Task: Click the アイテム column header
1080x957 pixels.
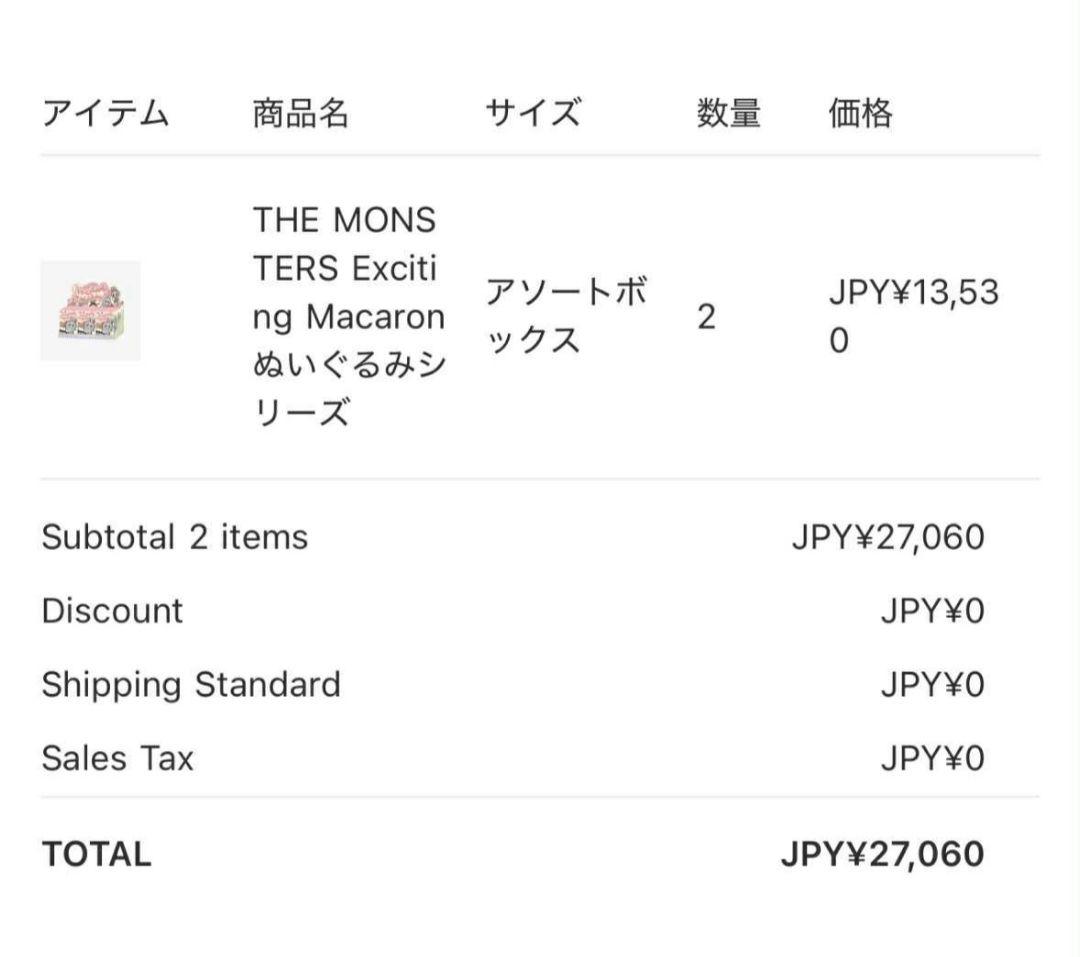Action: tap(105, 114)
